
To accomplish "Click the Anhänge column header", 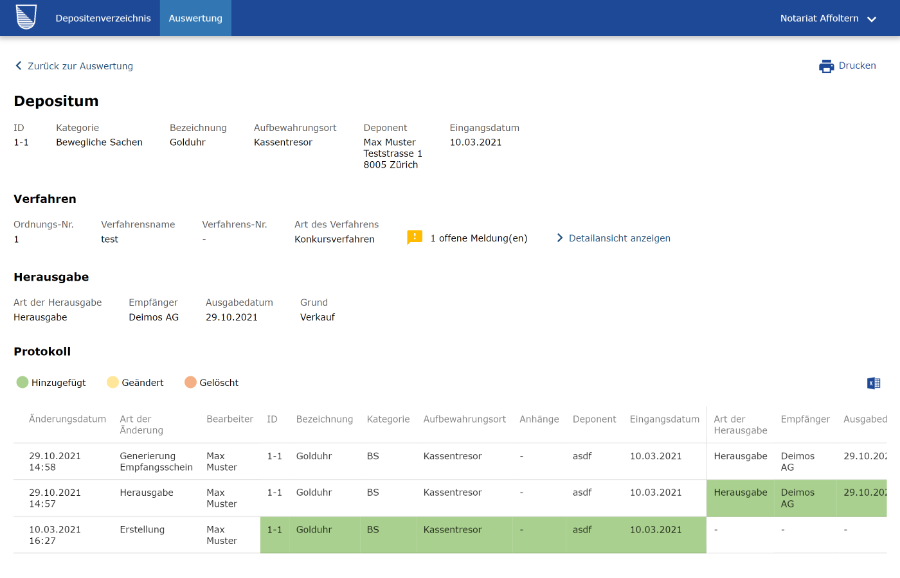I will click(x=539, y=419).
